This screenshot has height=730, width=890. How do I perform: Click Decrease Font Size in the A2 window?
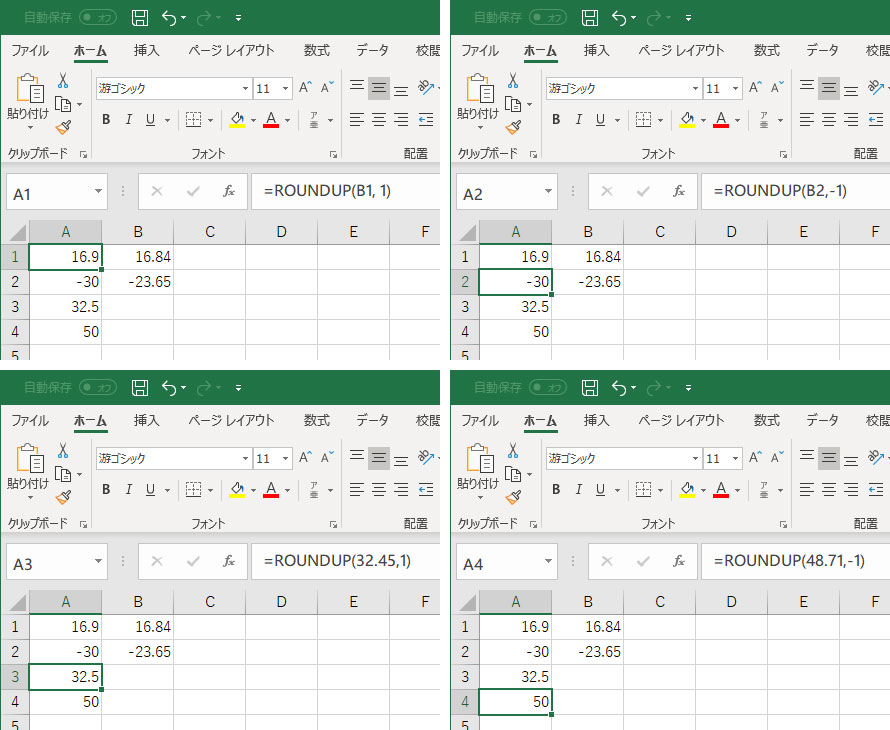click(x=777, y=87)
